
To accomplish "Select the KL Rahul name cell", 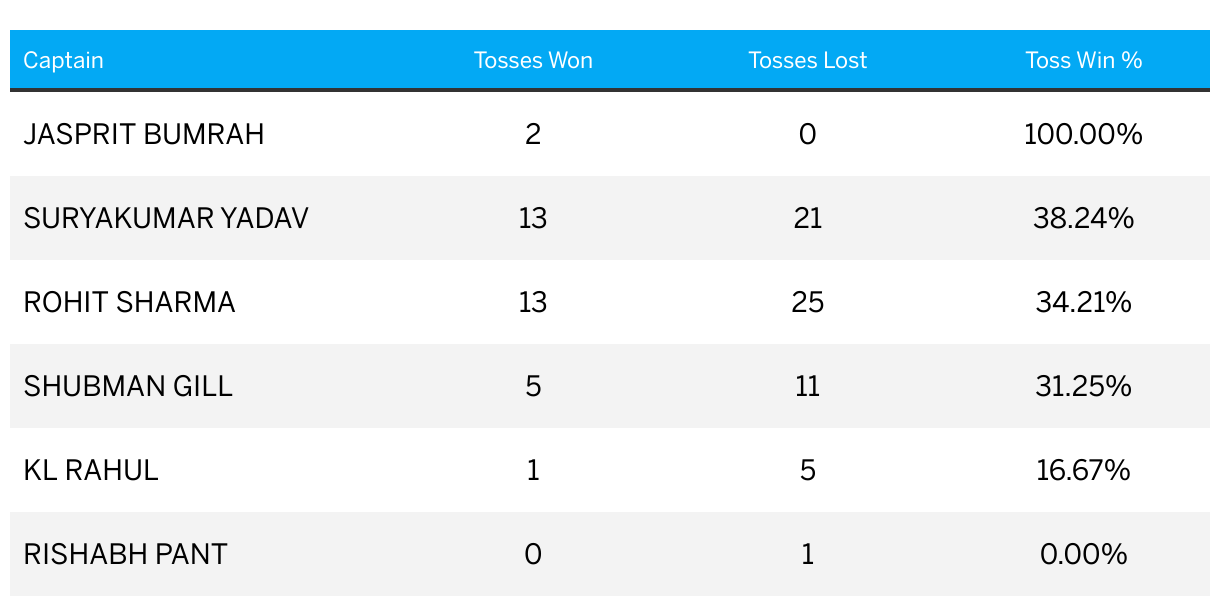I will coord(91,470).
